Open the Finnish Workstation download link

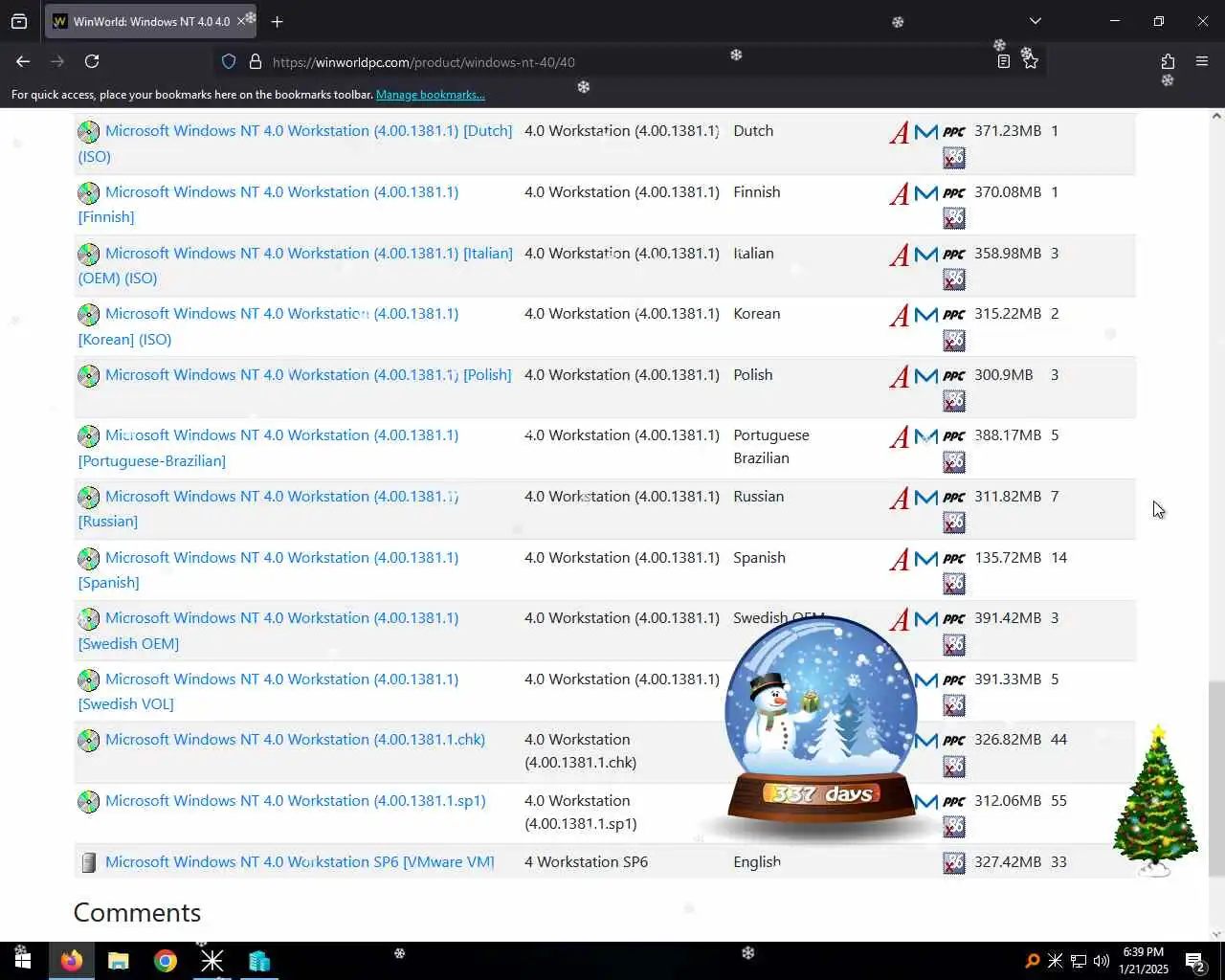coord(268,204)
